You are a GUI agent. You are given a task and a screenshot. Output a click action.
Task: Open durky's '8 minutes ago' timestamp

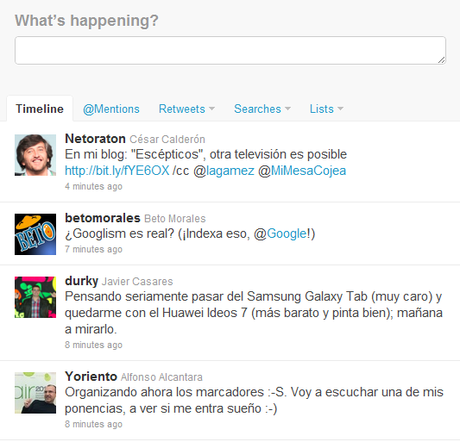94,345
